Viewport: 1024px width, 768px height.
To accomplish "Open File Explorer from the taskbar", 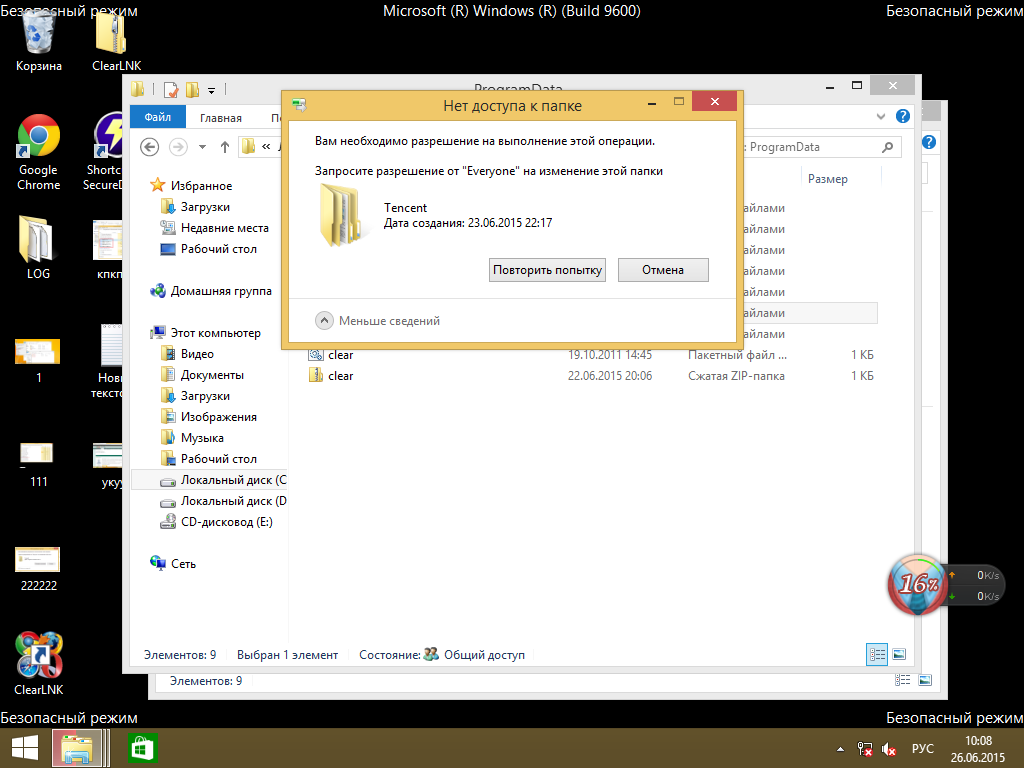I will click(77, 748).
